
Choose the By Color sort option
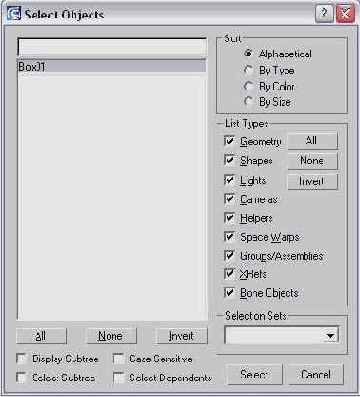248,86
